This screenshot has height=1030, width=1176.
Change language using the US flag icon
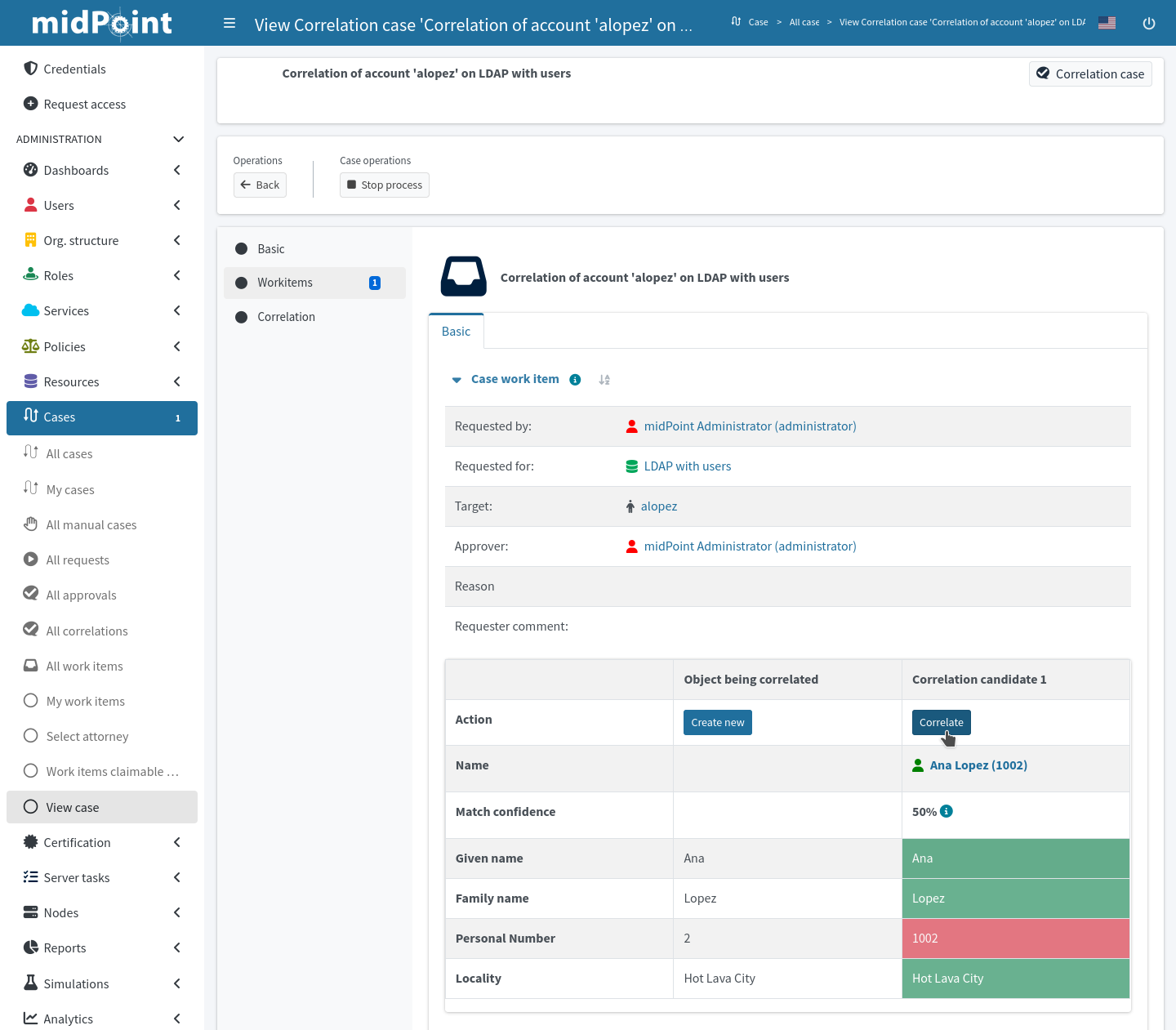coord(1107,23)
